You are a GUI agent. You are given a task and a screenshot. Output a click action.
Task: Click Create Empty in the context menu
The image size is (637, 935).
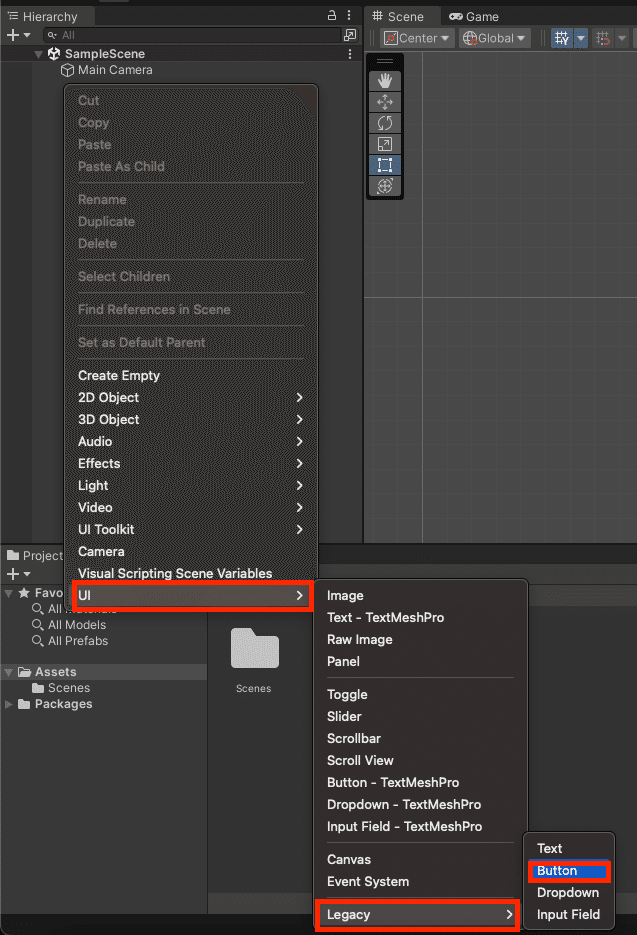point(119,375)
